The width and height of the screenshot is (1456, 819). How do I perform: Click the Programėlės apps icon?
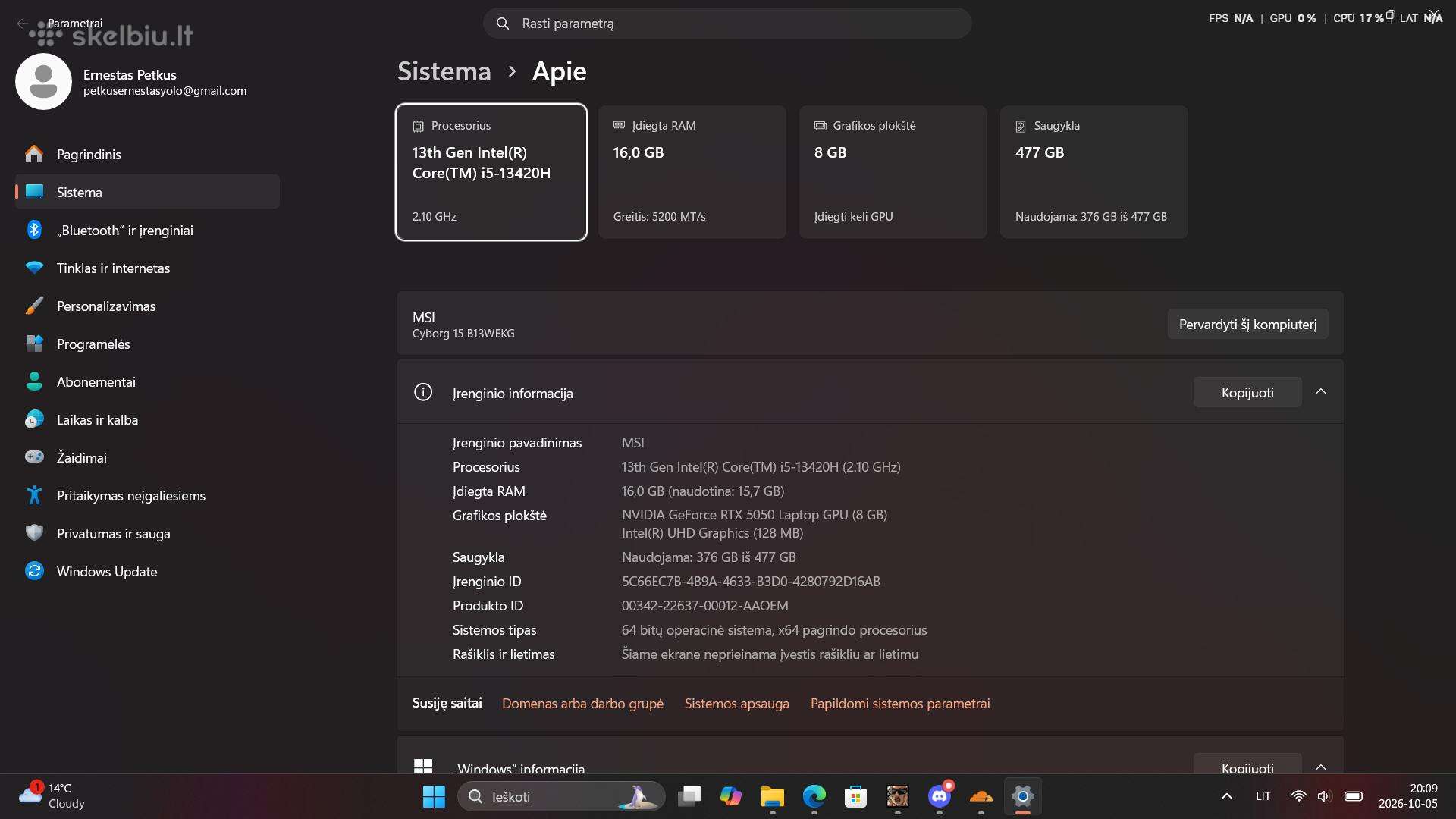(x=34, y=344)
